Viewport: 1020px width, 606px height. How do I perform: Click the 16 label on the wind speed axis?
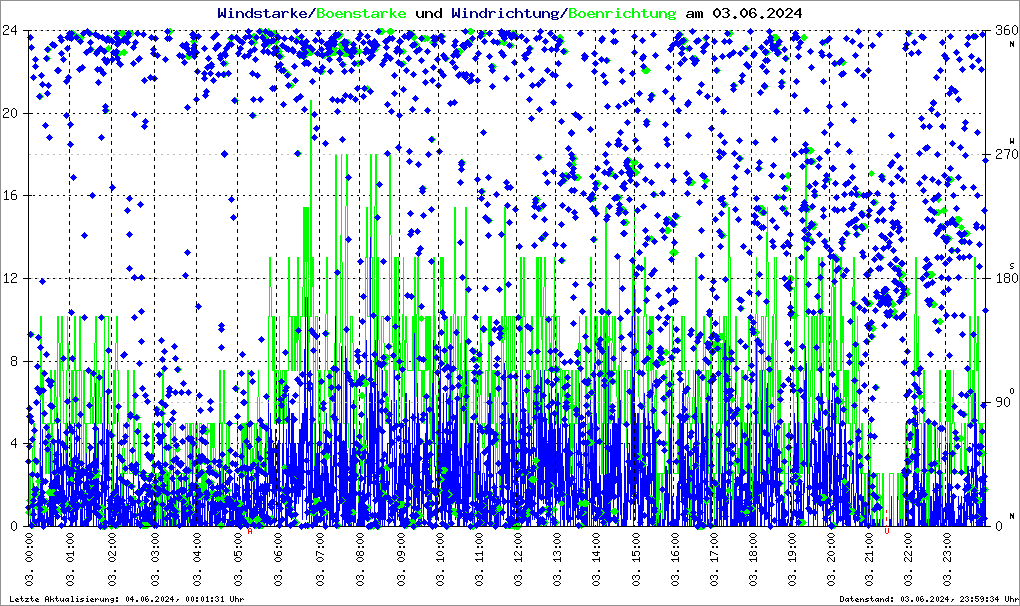pos(9,196)
